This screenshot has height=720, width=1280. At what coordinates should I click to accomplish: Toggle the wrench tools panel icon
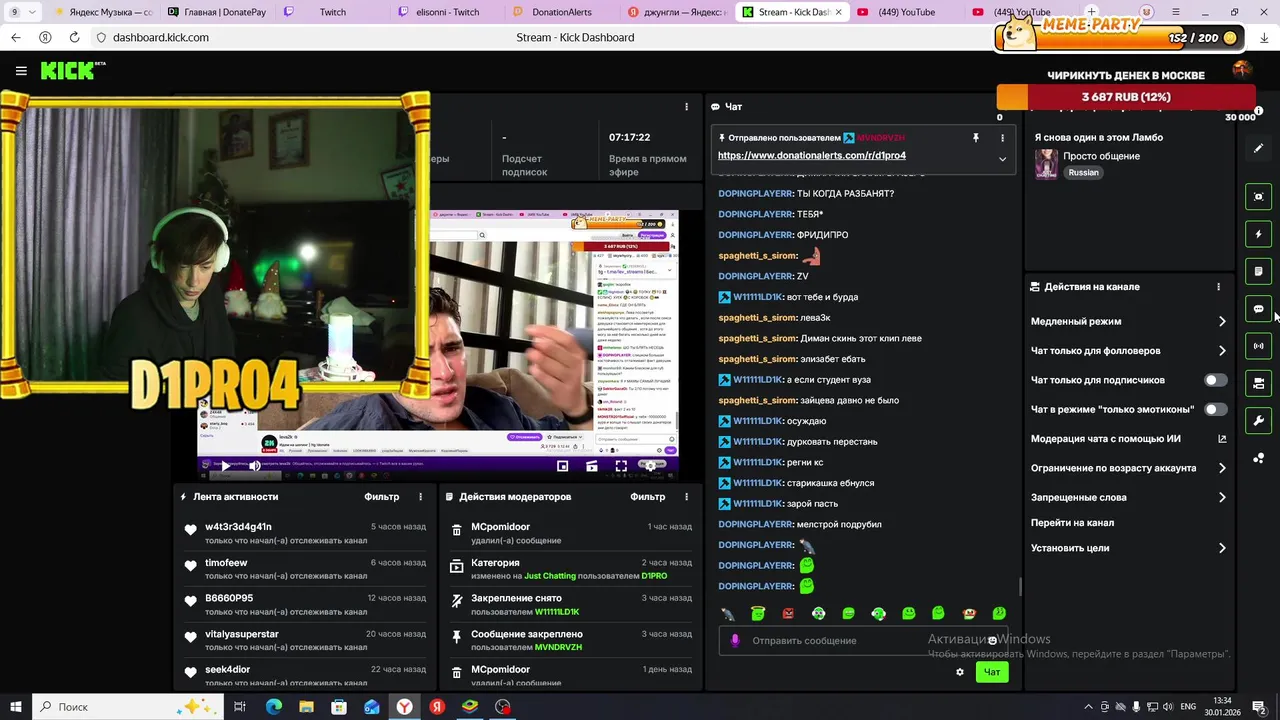coord(1259,420)
